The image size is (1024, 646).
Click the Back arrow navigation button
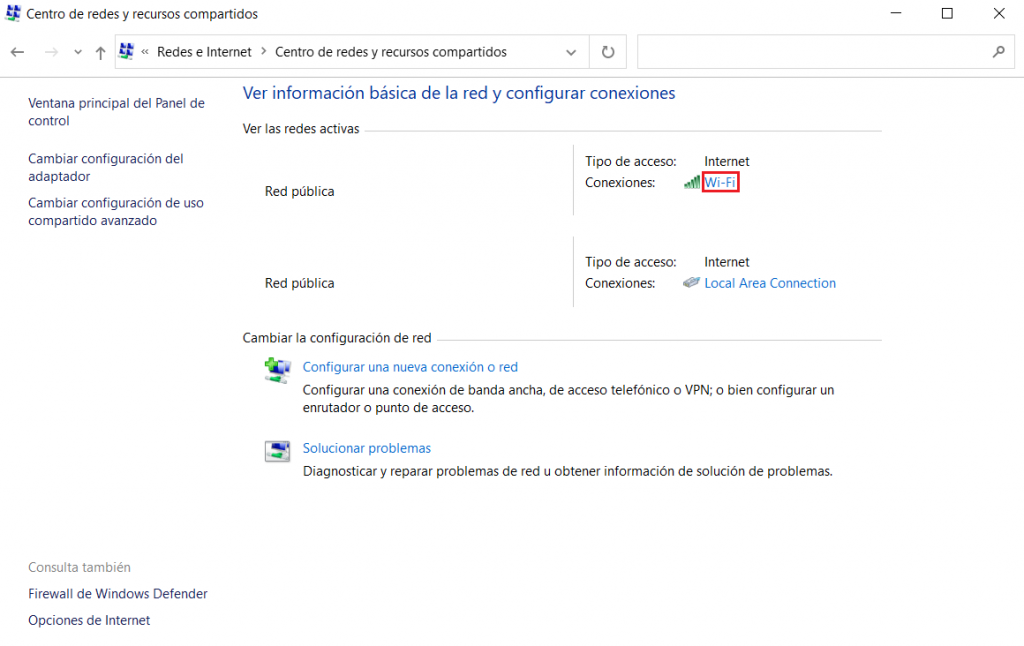pos(18,52)
